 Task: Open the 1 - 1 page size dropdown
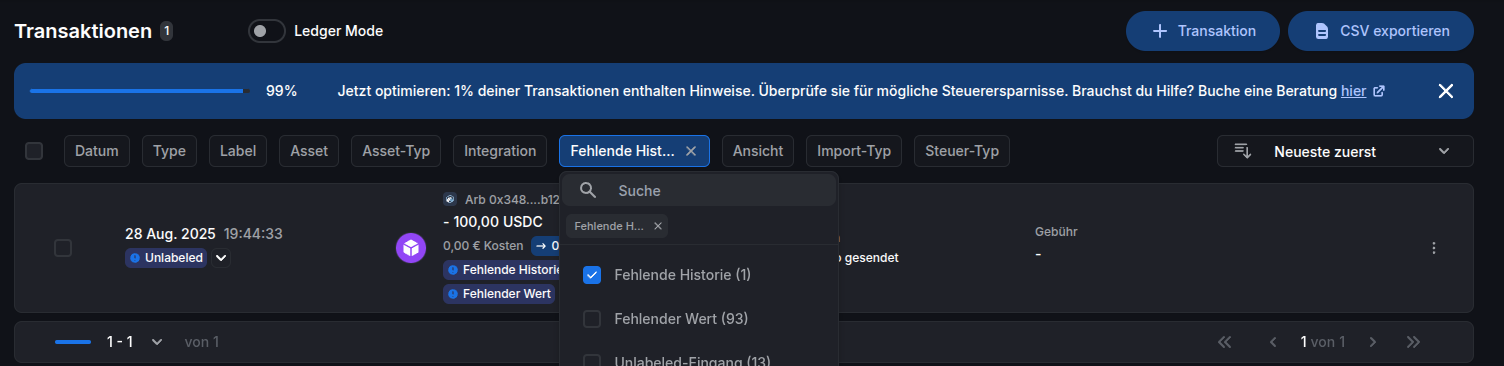(x=134, y=342)
